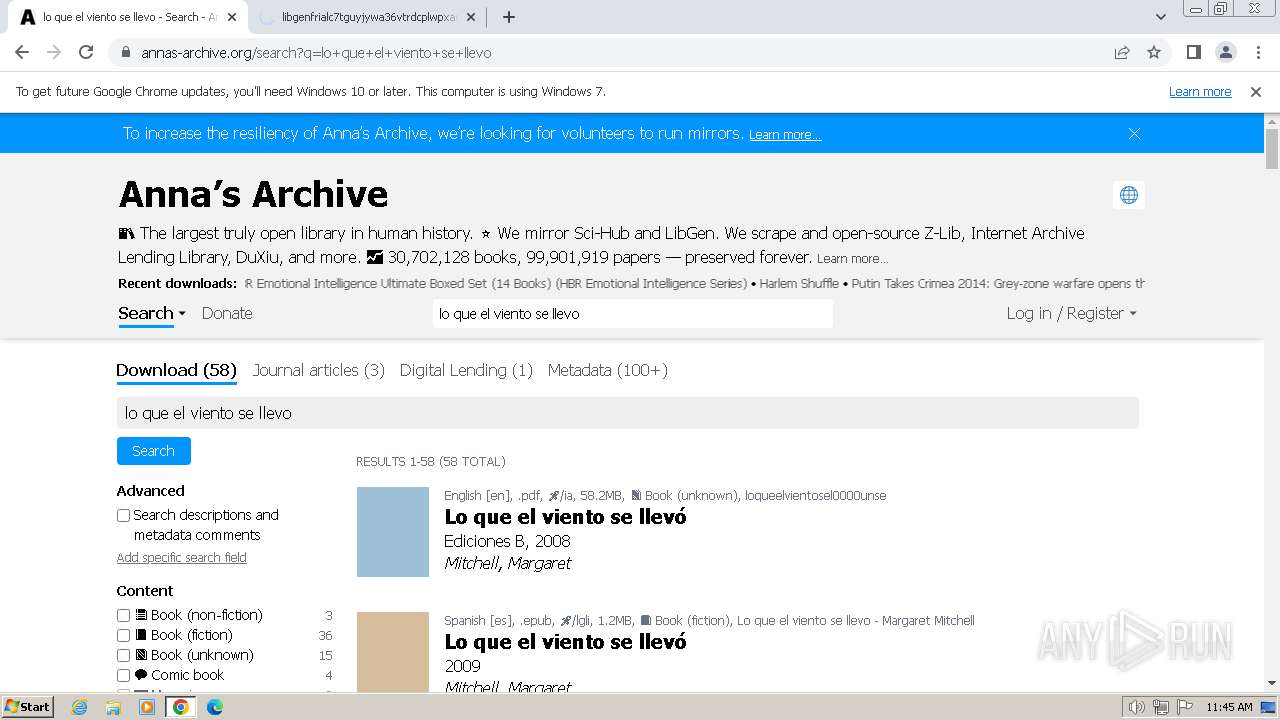Check Book (unknown) filter
1280x720 pixels.
(124, 655)
